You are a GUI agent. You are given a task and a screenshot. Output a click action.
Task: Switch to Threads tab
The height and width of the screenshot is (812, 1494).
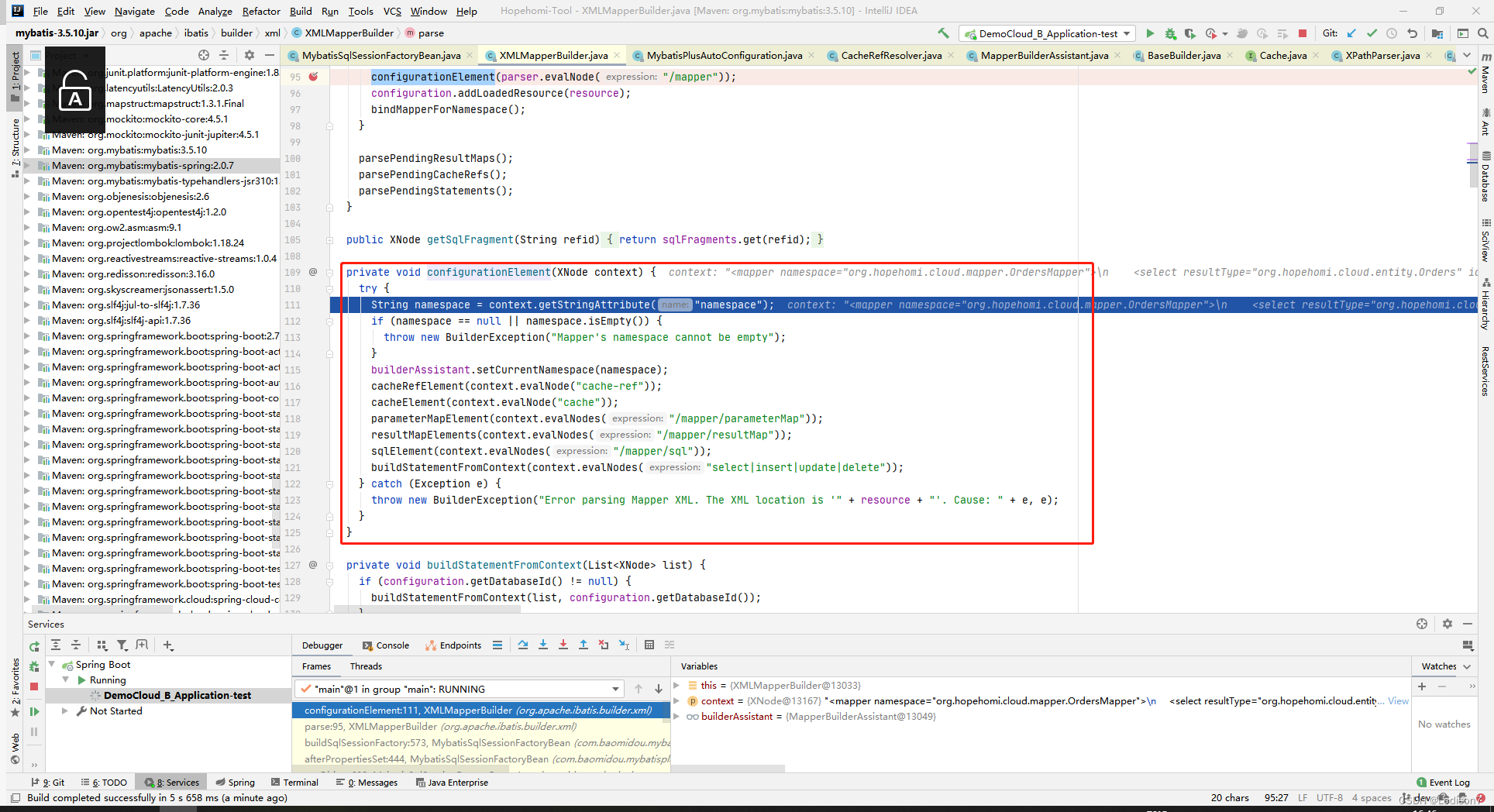[366, 666]
